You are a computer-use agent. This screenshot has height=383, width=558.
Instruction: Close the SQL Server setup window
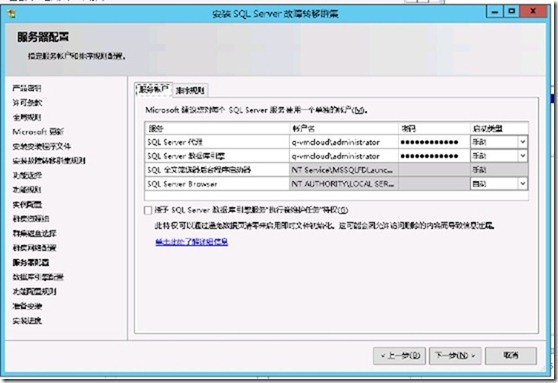(x=533, y=12)
